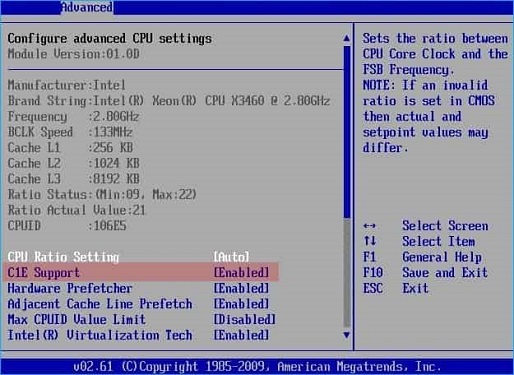Click Frequency 2.80GHz line

73,117
